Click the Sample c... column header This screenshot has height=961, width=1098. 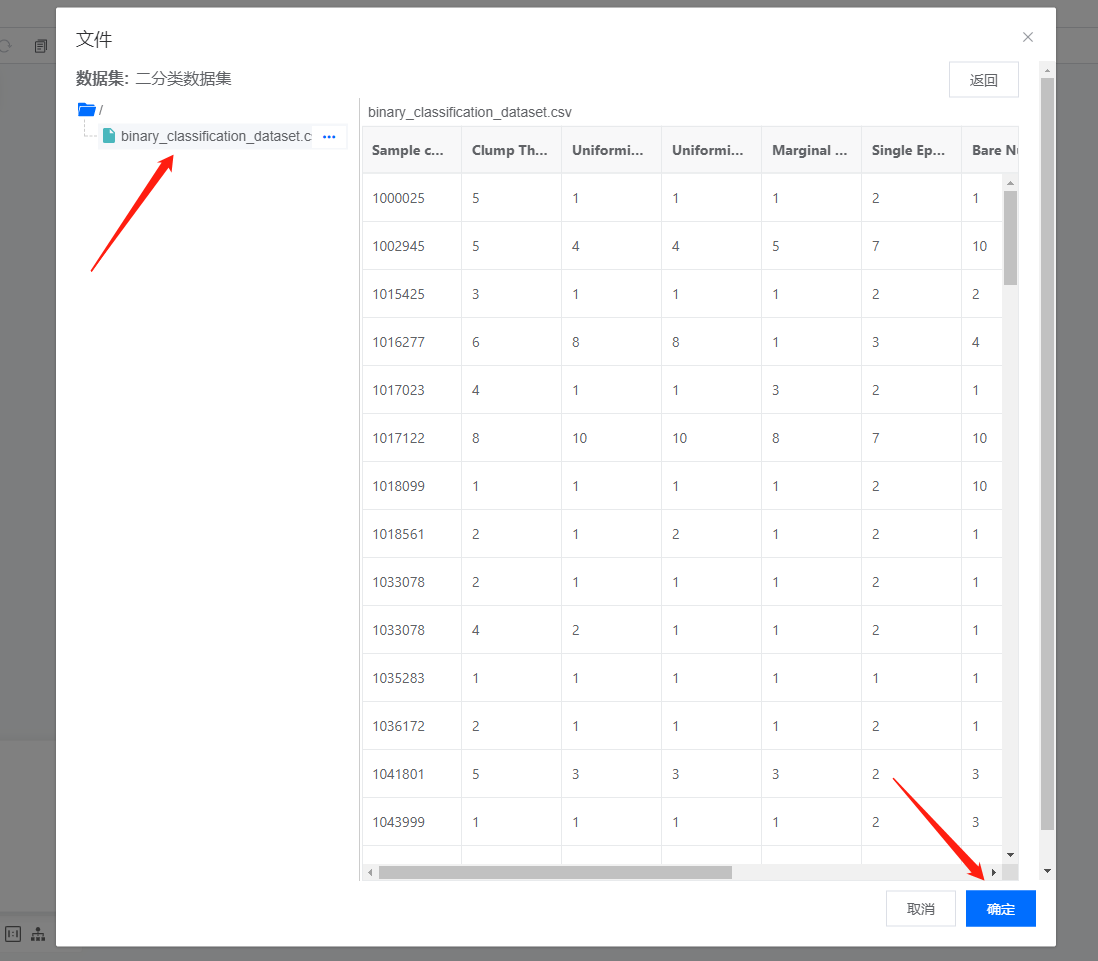[412, 150]
